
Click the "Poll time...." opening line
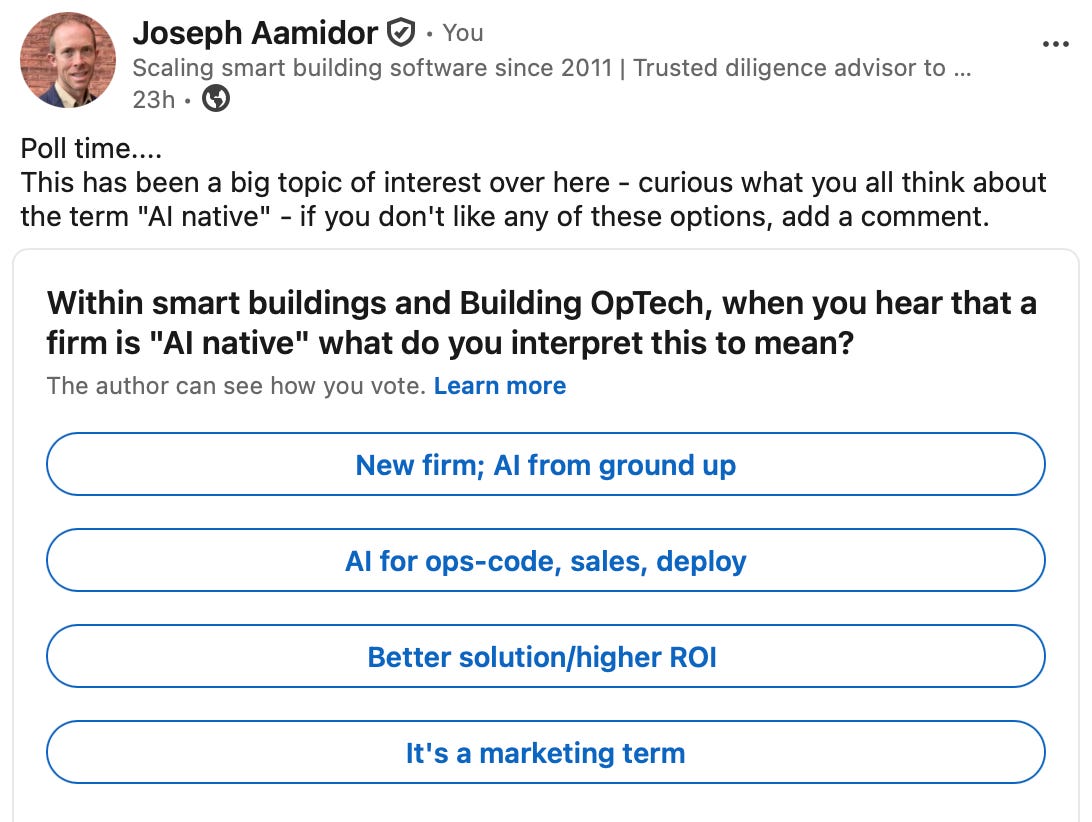(91, 148)
